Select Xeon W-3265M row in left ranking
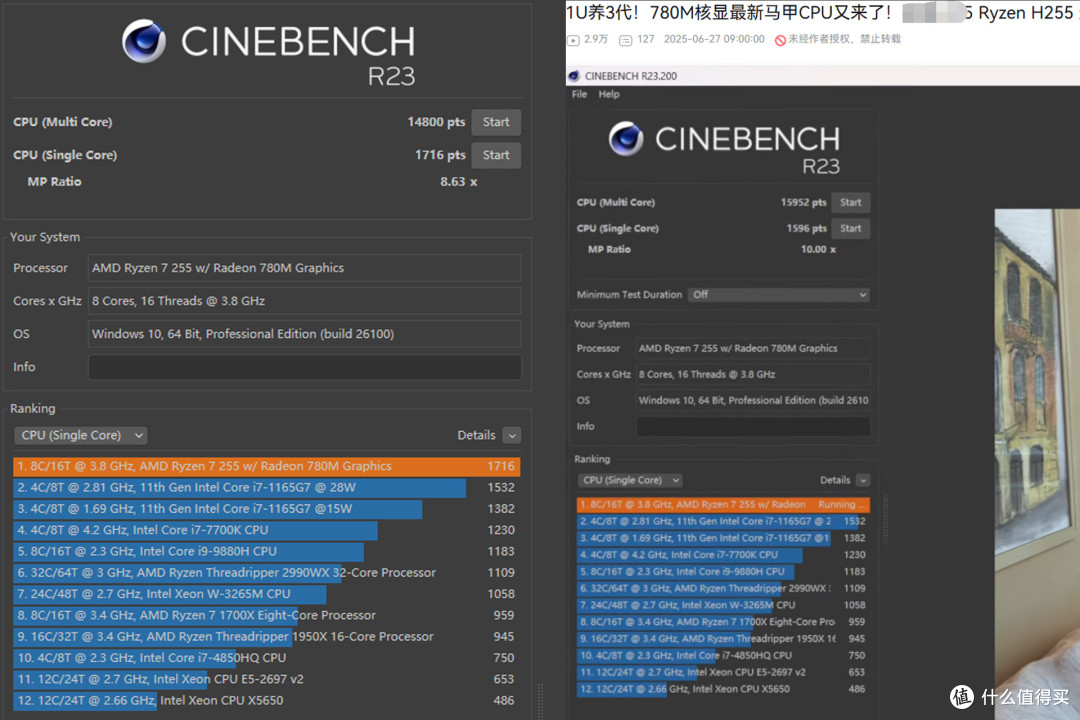The height and width of the screenshot is (720, 1080). click(x=267, y=594)
